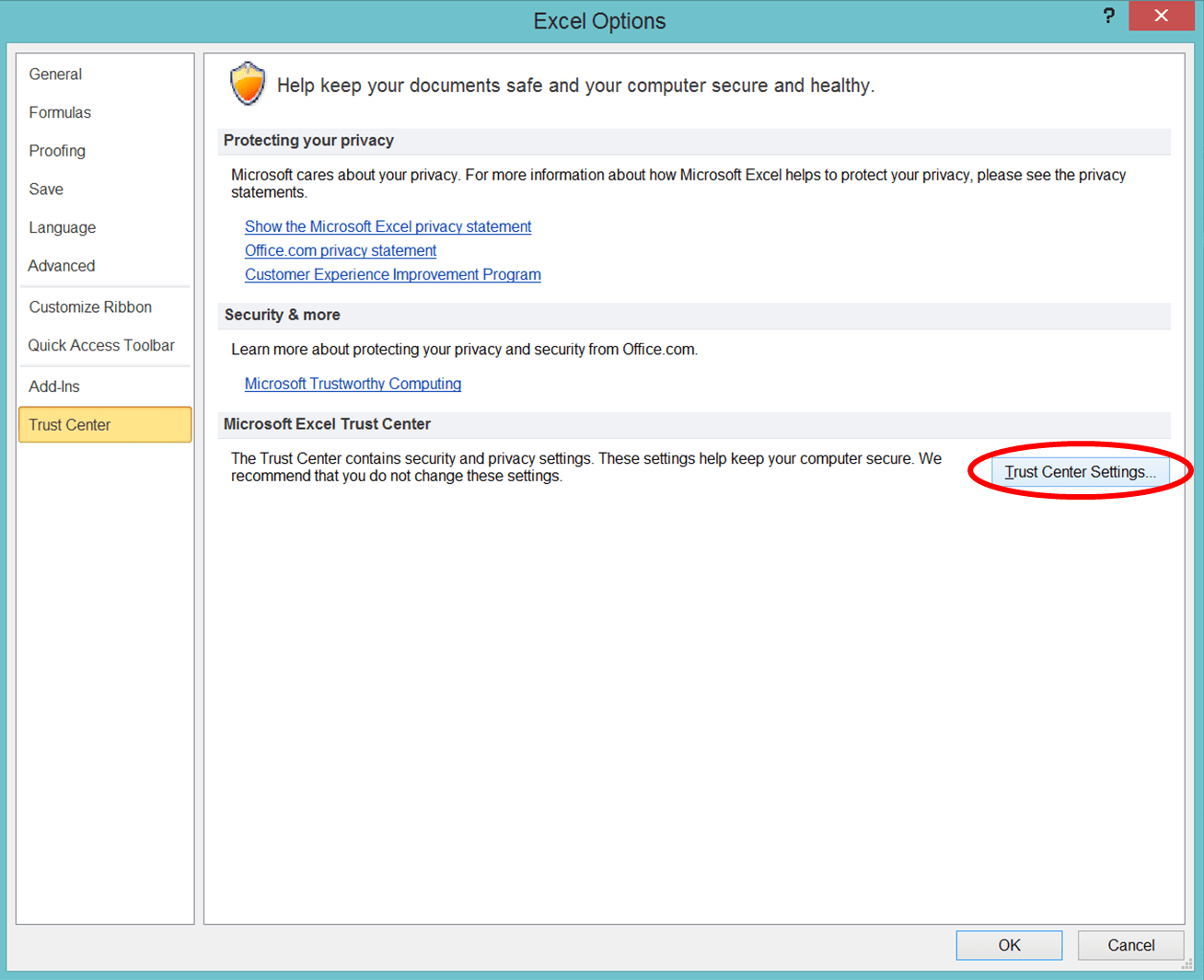Select the Formulas category
This screenshot has height=980, width=1204.
coord(105,112)
